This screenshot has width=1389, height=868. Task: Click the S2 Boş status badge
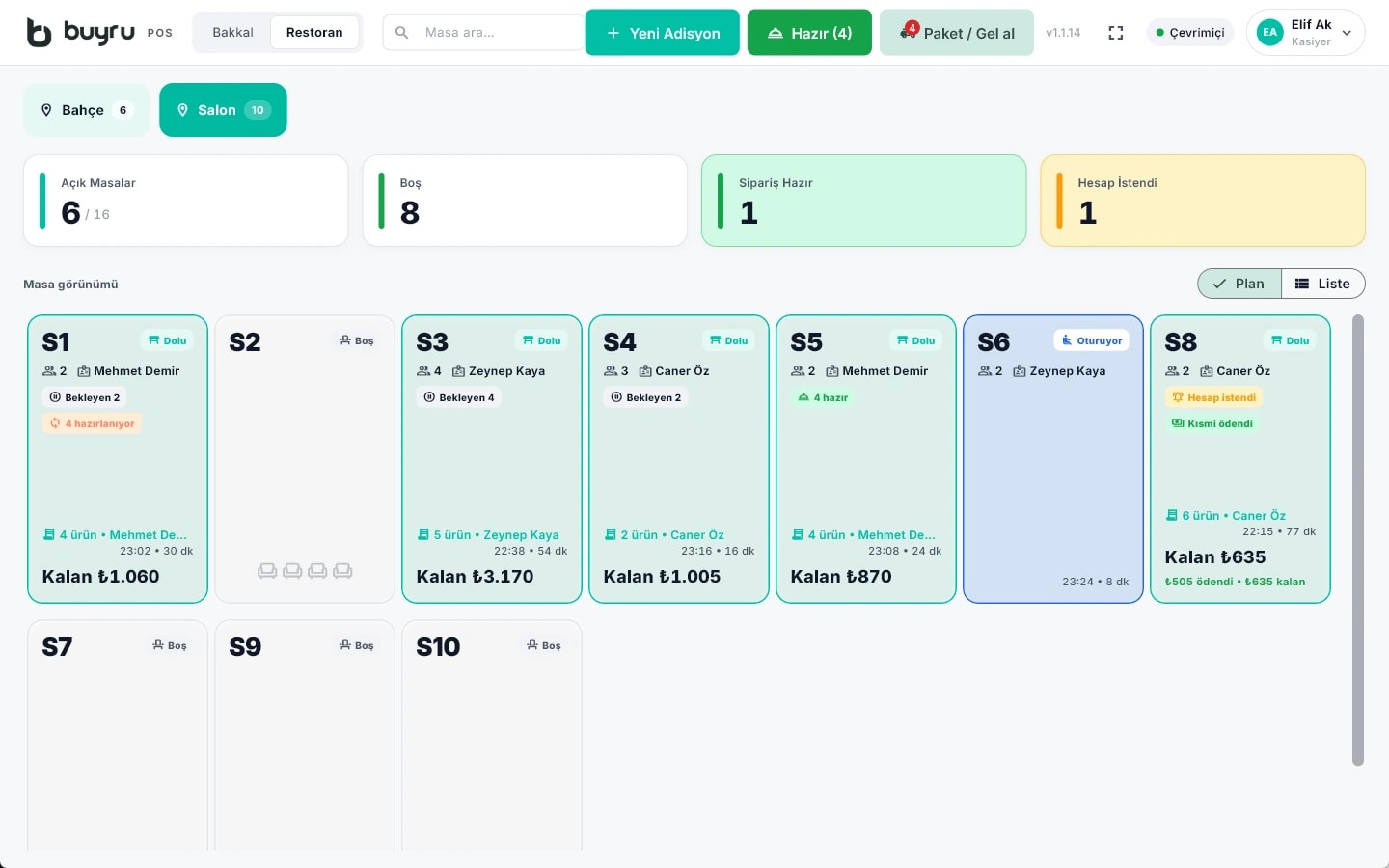pyautogui.click(x=357, y=340)
